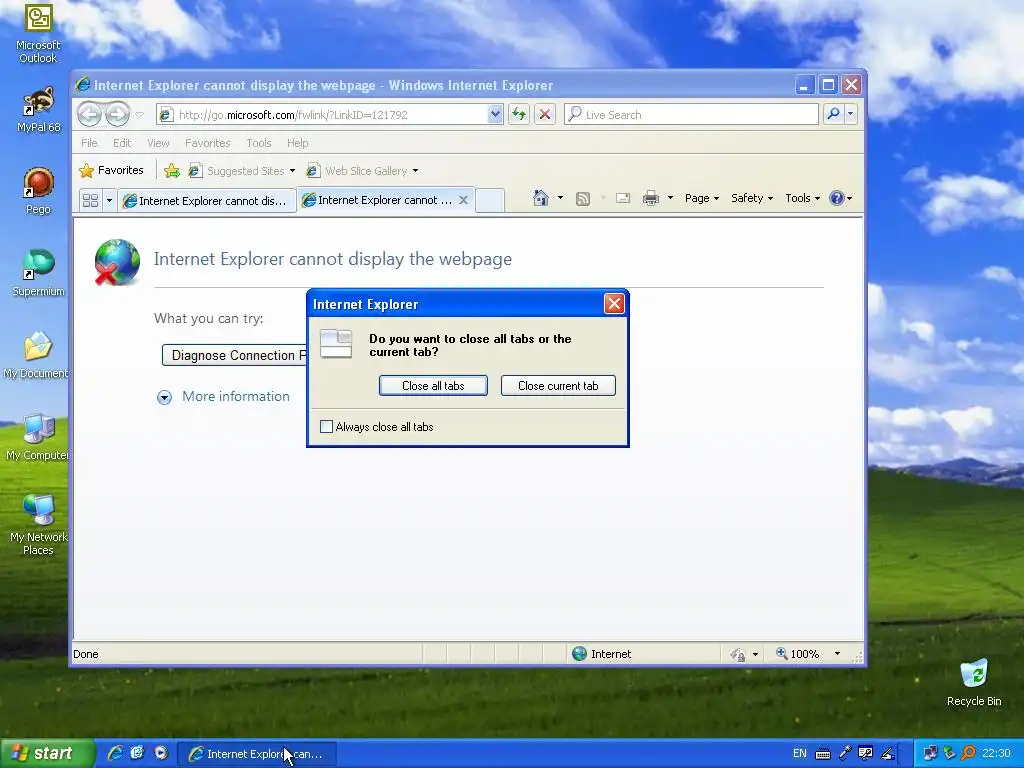Switch to first Internet Explorer cannot display tab

(x=206, y=200)
